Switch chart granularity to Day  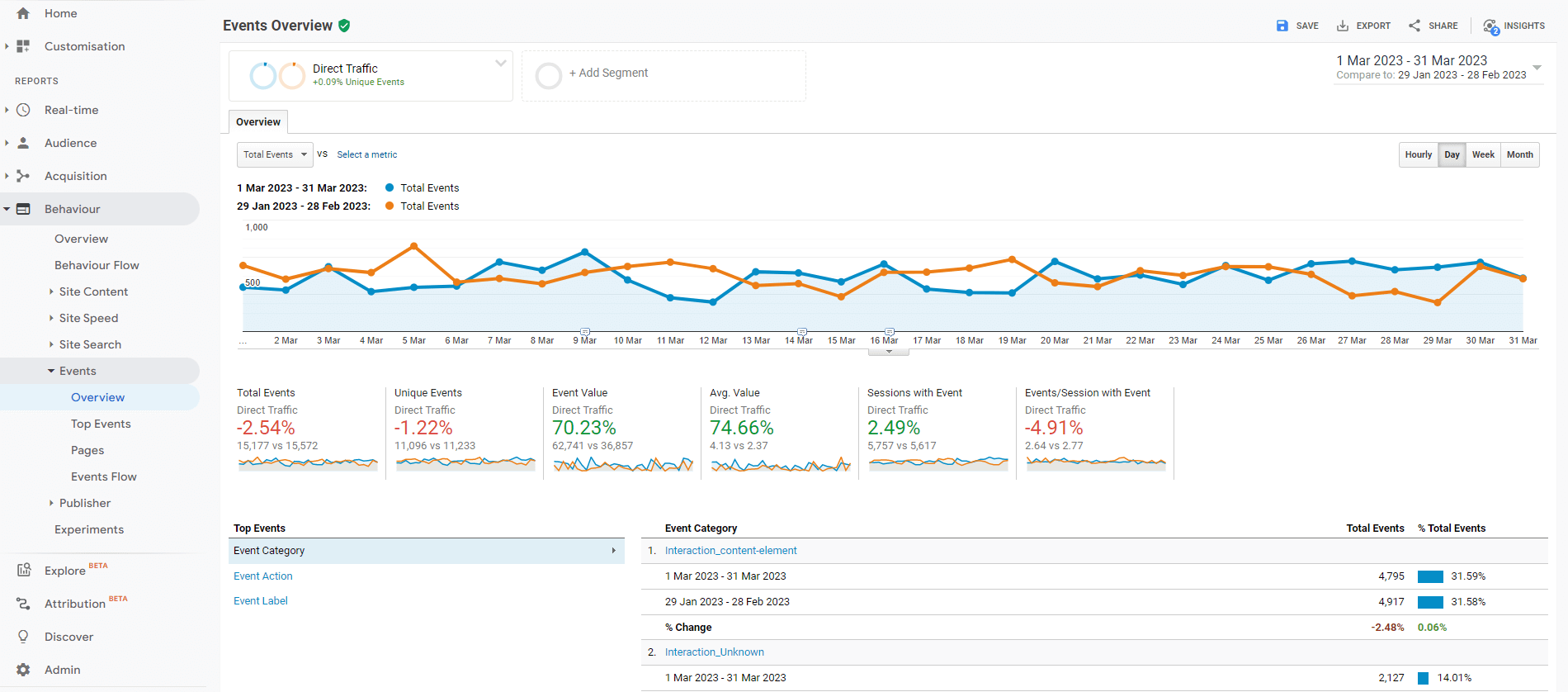1452,154
